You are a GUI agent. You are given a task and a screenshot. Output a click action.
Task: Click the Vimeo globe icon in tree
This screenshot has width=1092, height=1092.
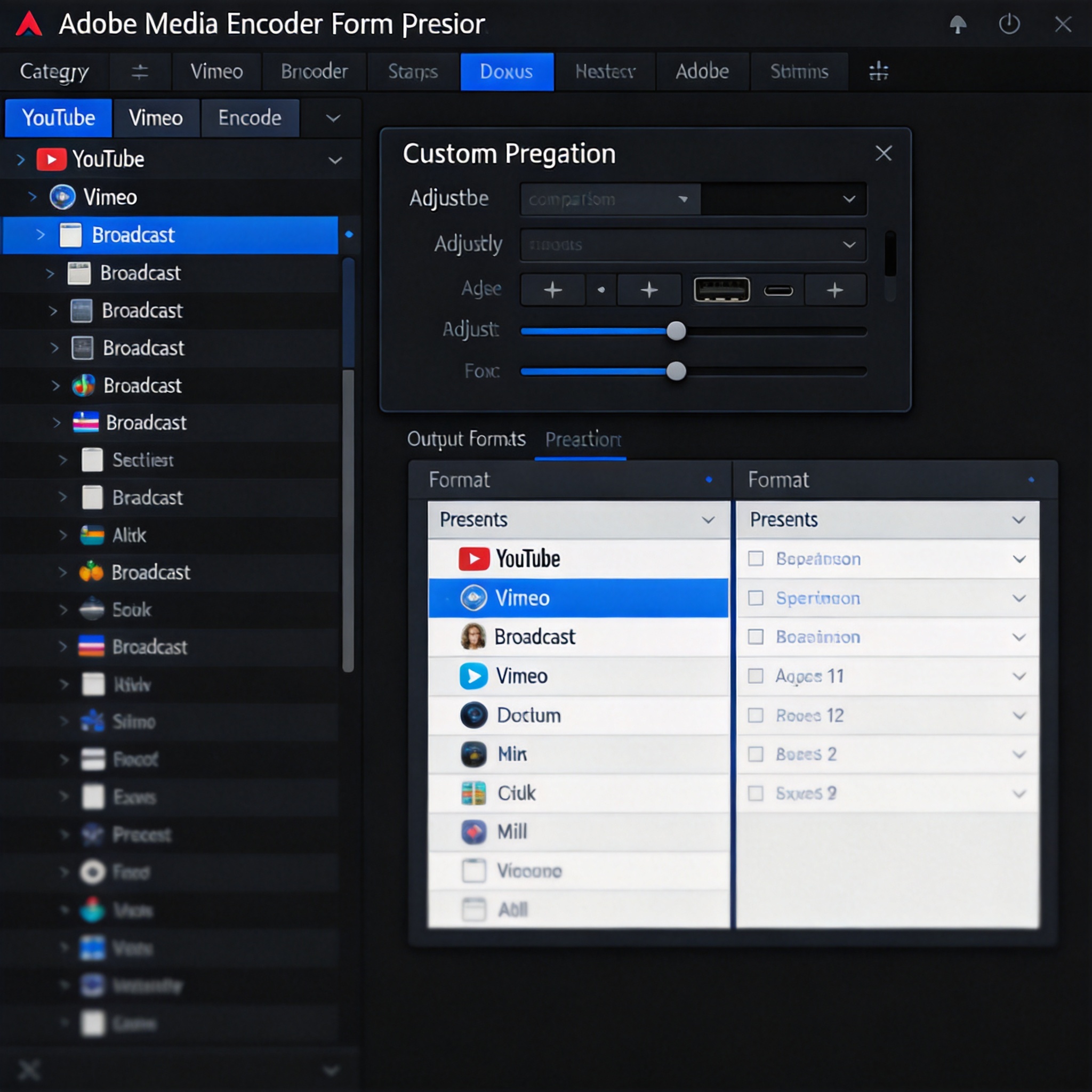coord(62,197)
